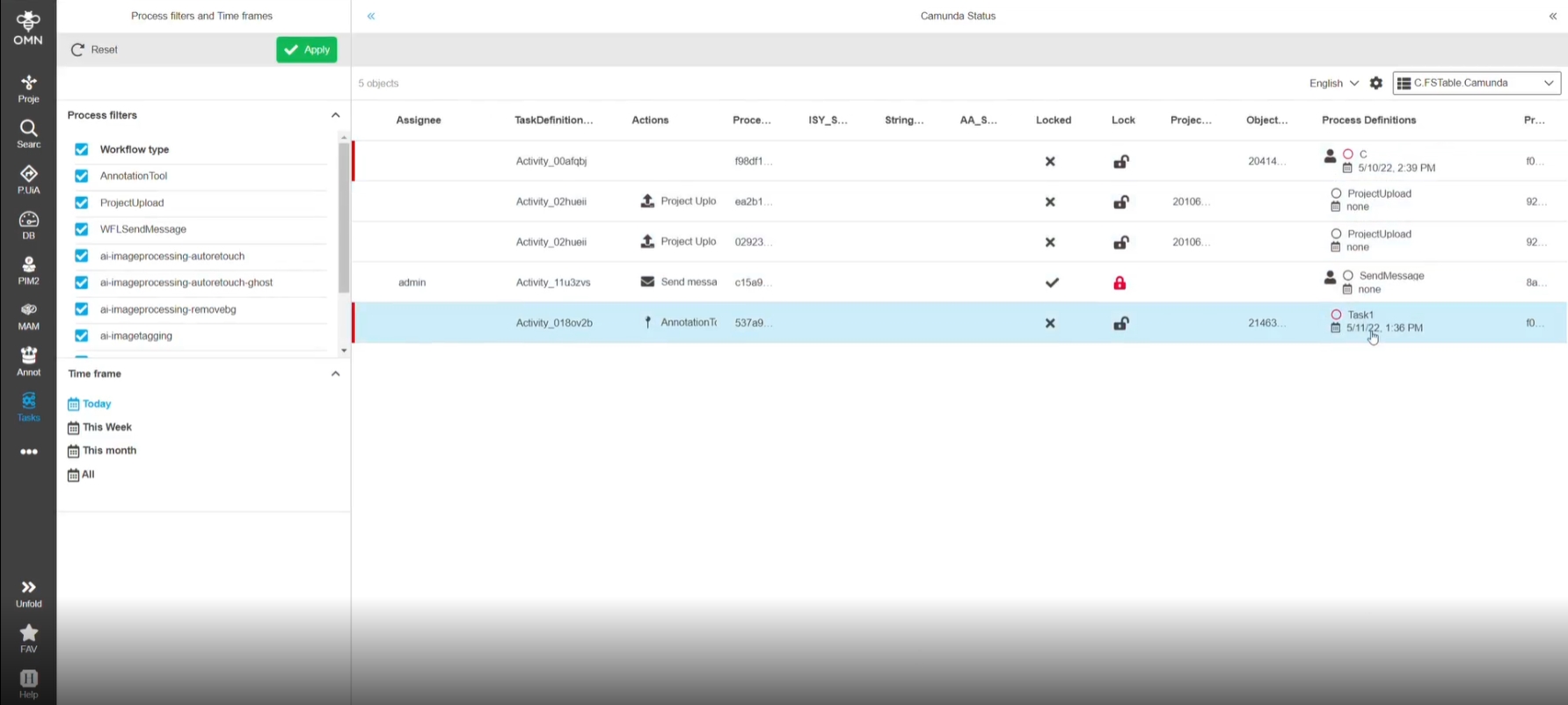Open the PIM2 module icon
Screen dimensions: 1568x705
pos(28,270)
